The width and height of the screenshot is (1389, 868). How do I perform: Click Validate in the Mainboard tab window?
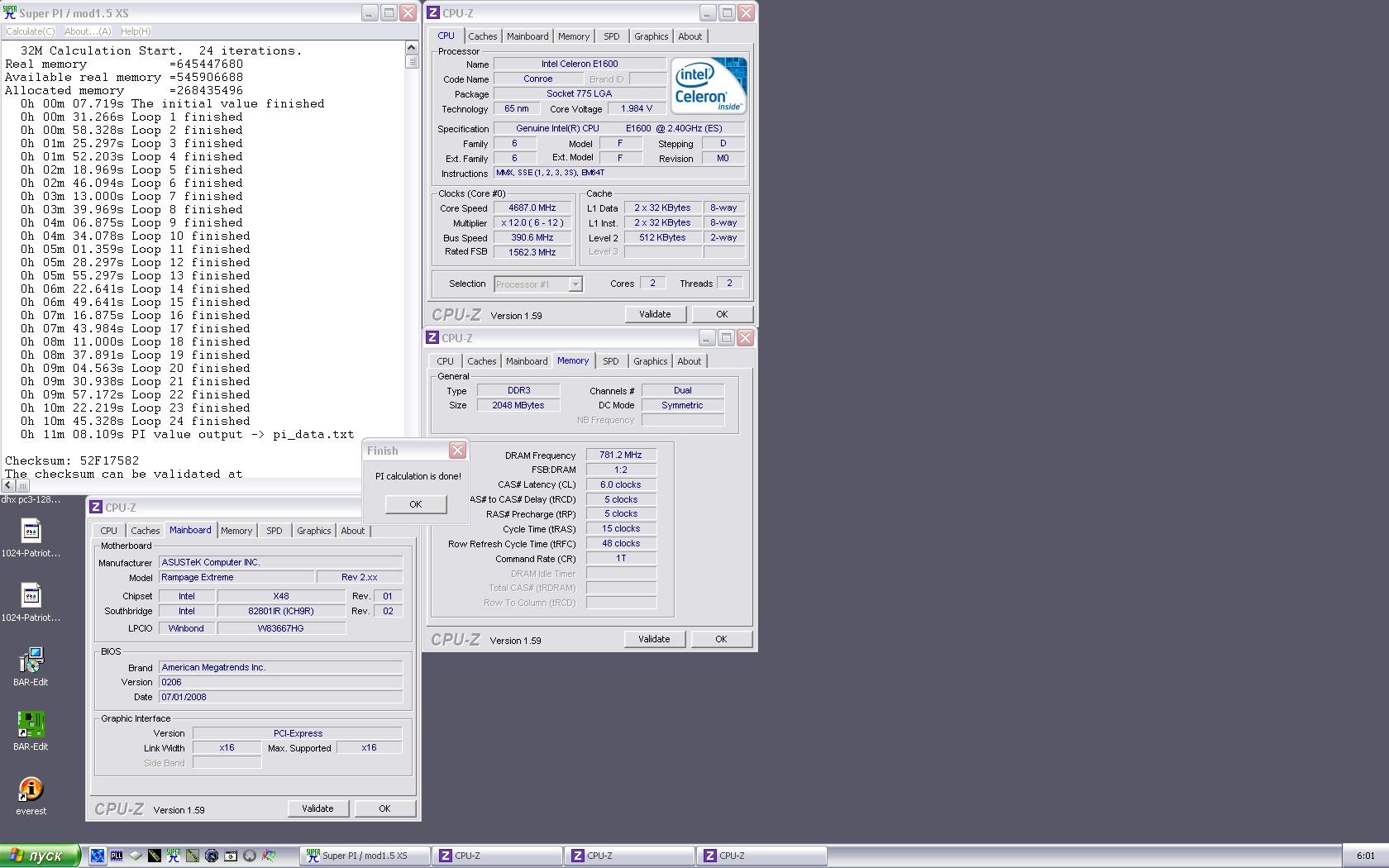coord(317,808)
